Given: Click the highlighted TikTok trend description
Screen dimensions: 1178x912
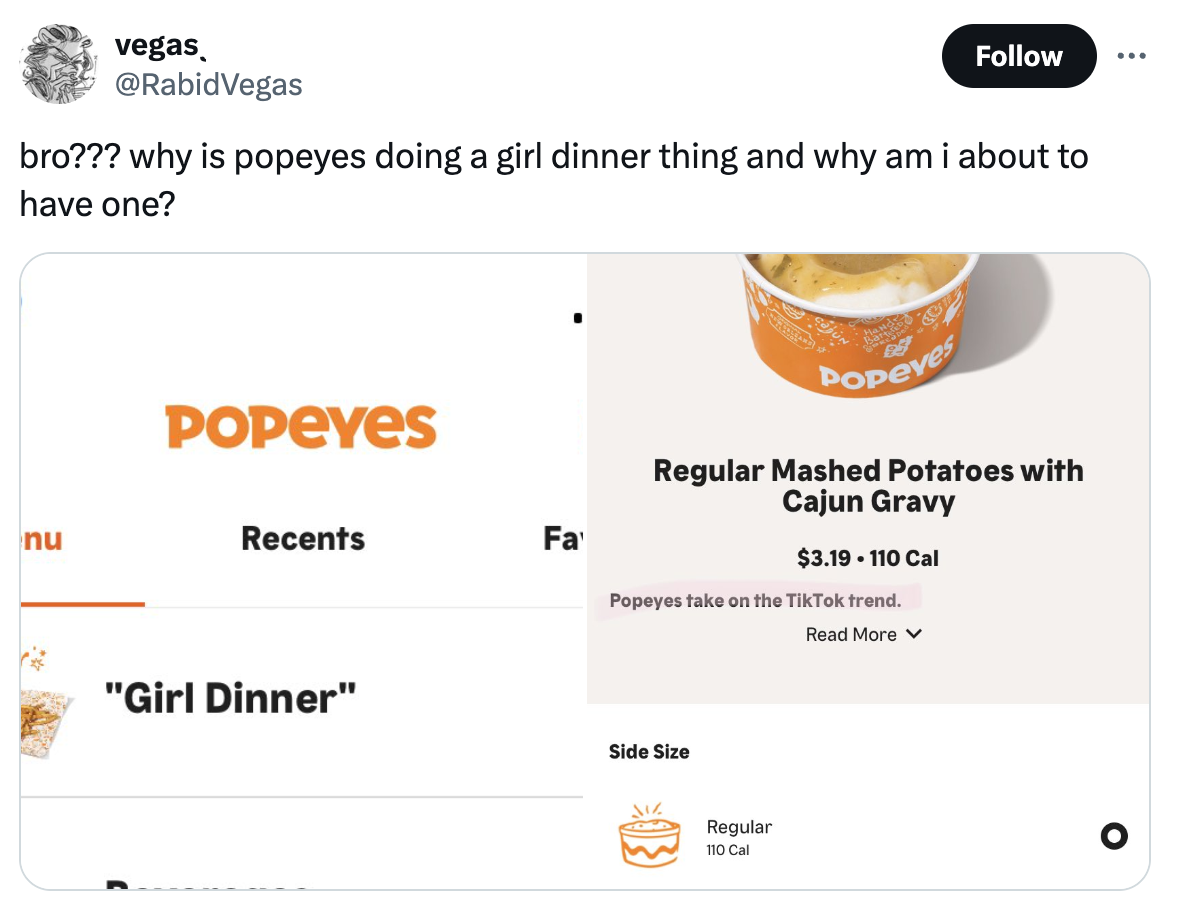Looking at the screenshot, I should tap(755, 601).
